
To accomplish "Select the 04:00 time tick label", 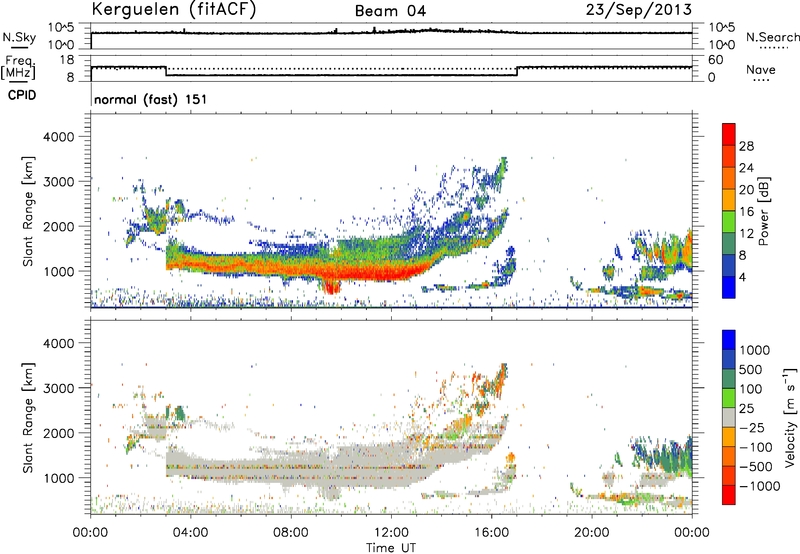I will [x=190, y=533].
